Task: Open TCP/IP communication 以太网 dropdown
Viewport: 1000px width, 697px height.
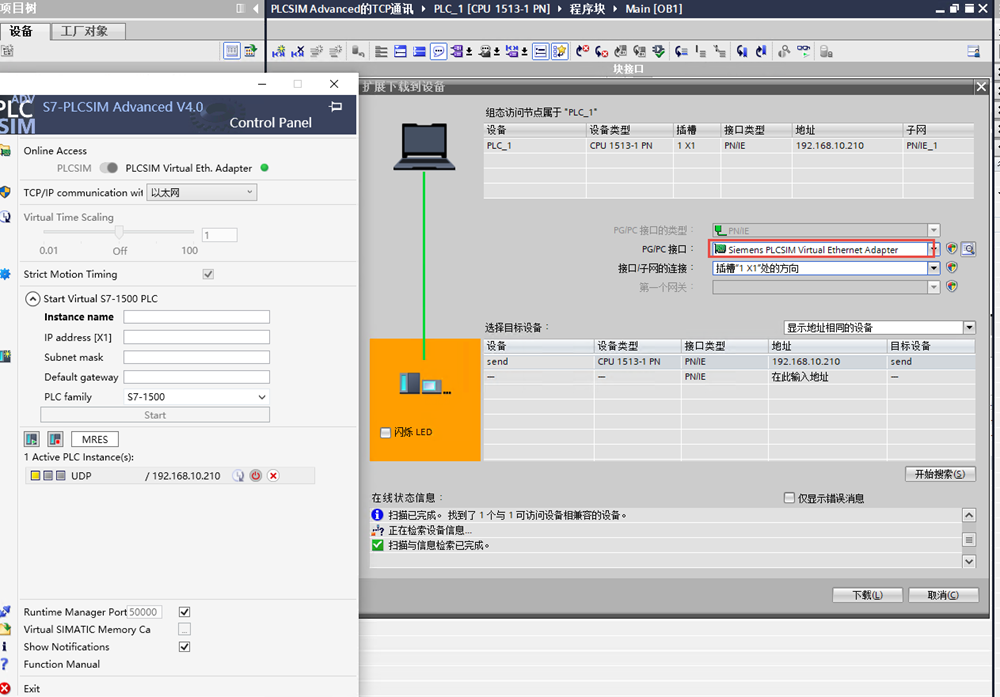Action: click(x=202, y=192)
